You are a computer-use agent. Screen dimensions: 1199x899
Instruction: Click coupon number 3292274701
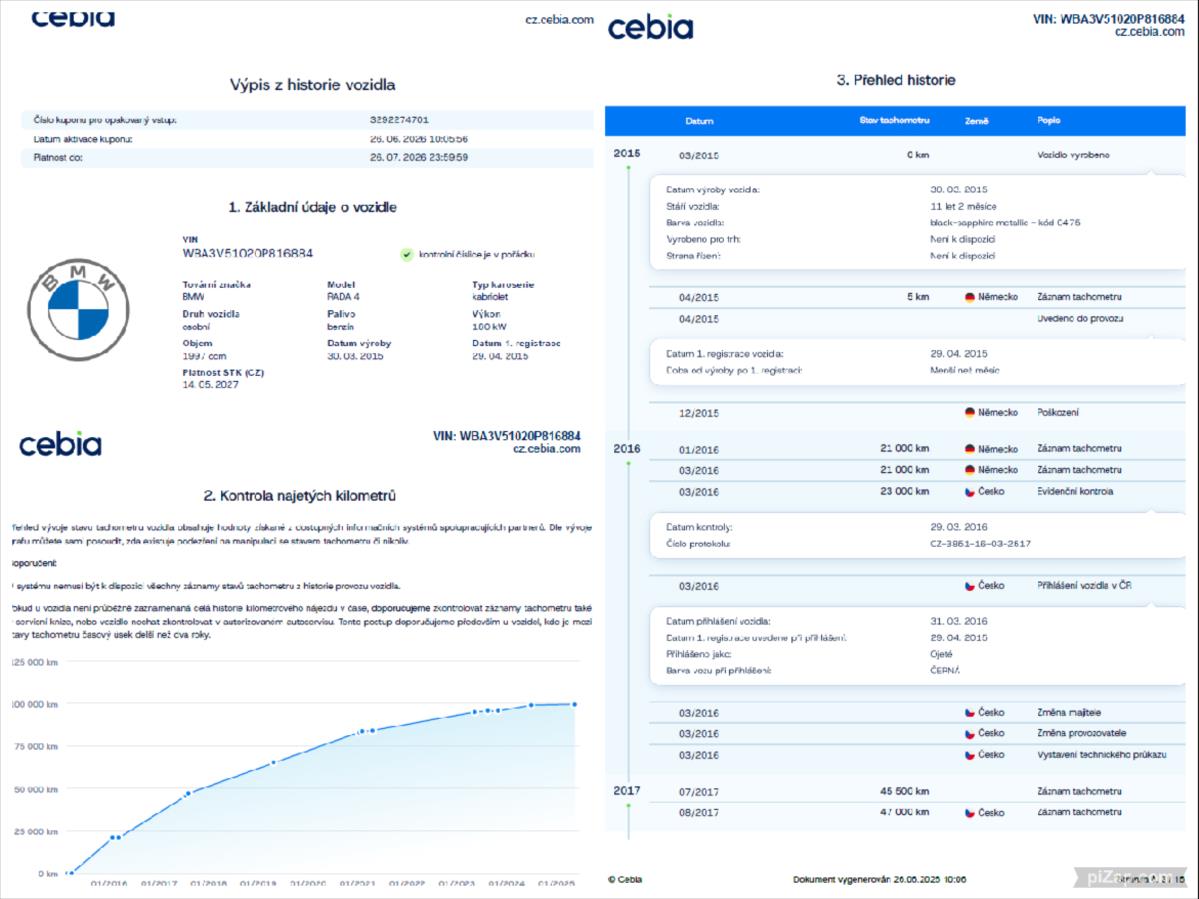point(399,120)
